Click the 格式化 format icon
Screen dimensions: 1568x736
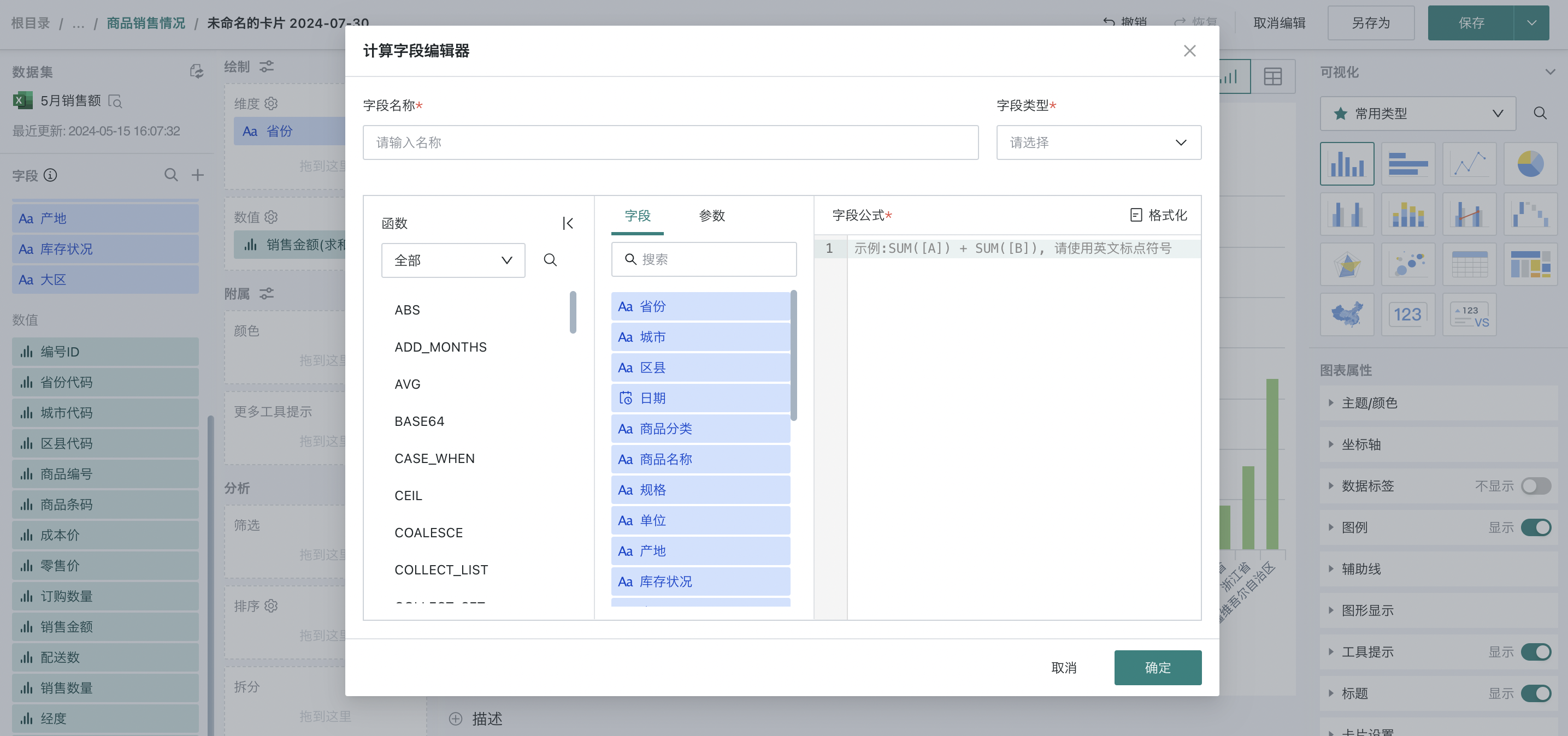tap(1135, 215)
